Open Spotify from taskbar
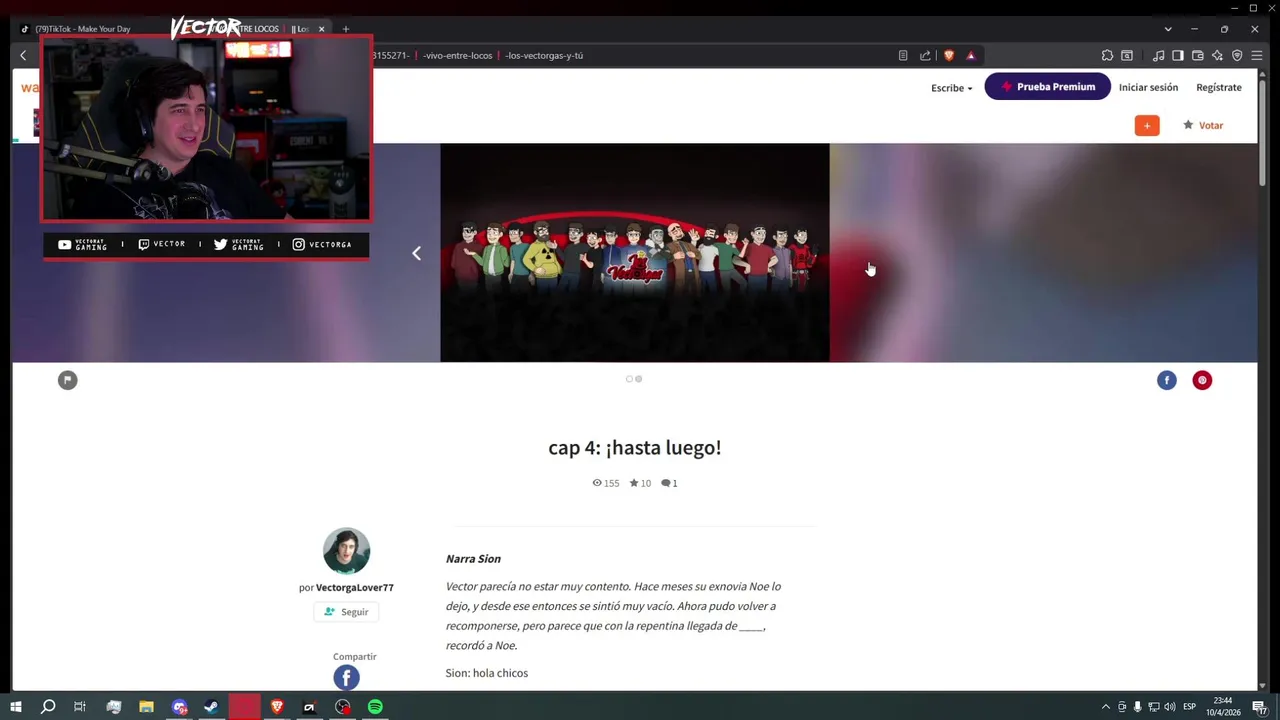The image size is (1280, 720). [375, 707]
